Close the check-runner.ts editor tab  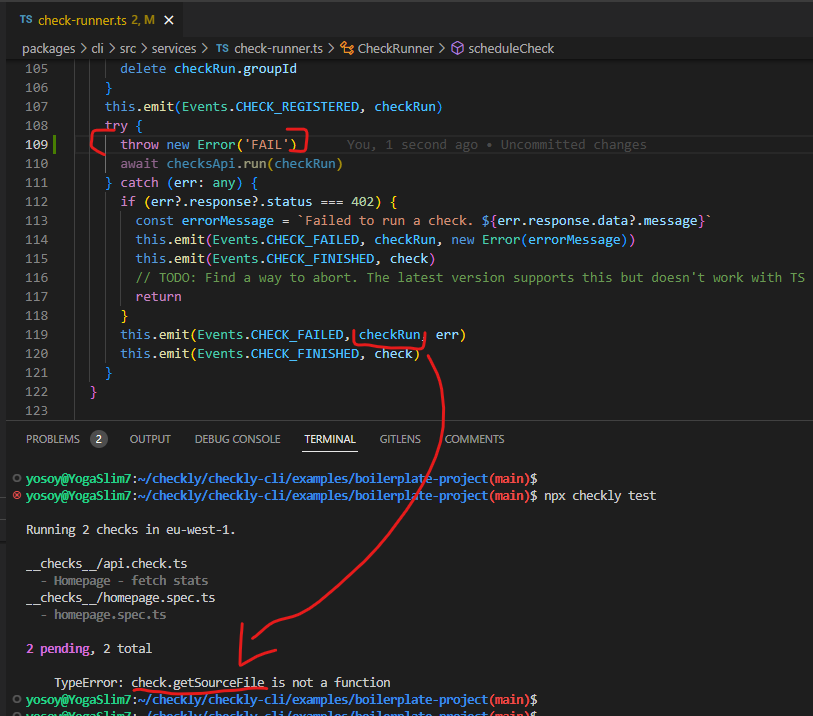coord(169,20)
